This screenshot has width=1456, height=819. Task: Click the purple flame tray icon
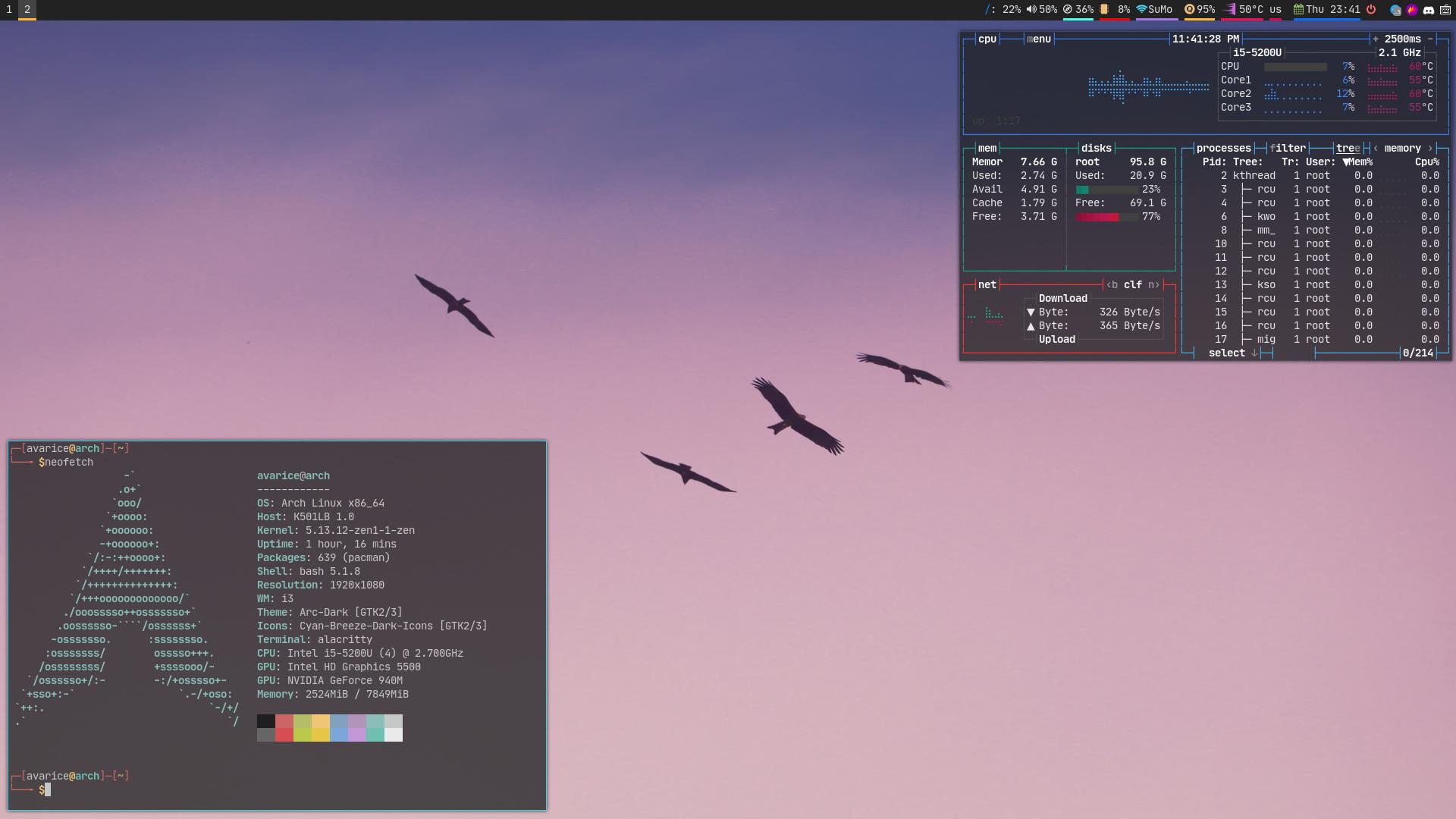[1412, 10]
